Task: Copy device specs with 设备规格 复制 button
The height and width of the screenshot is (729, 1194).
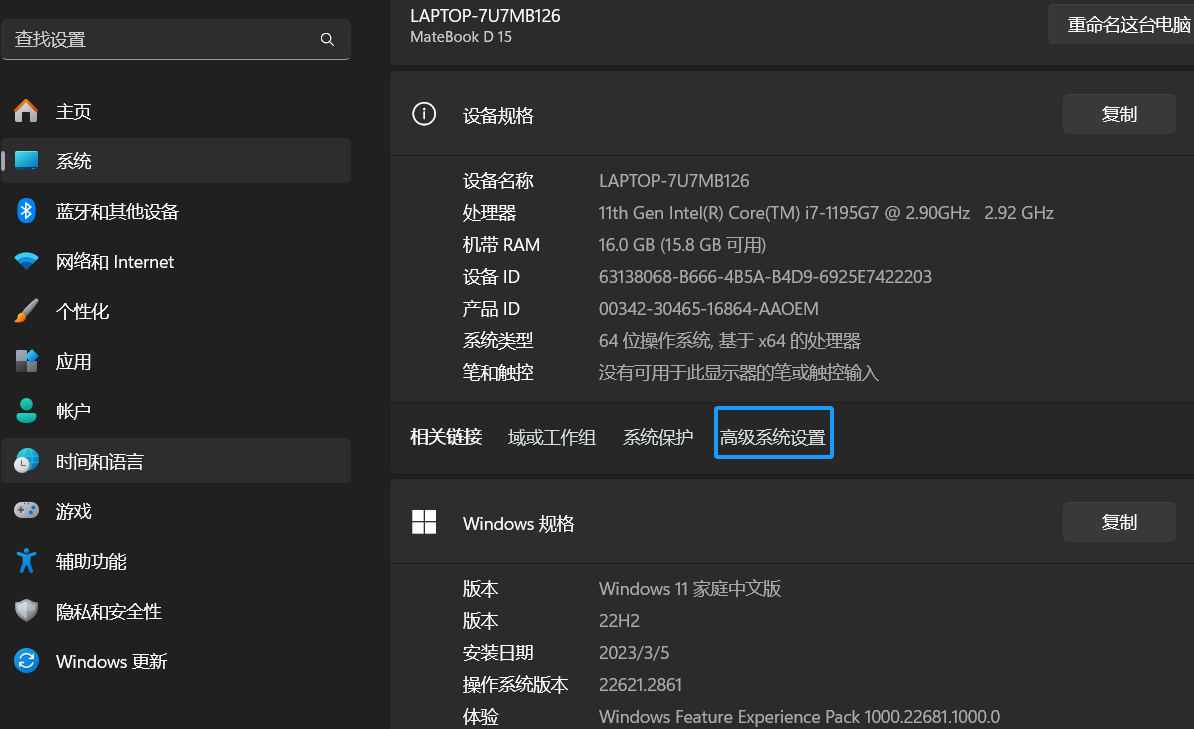Action: coord(1119,114)
